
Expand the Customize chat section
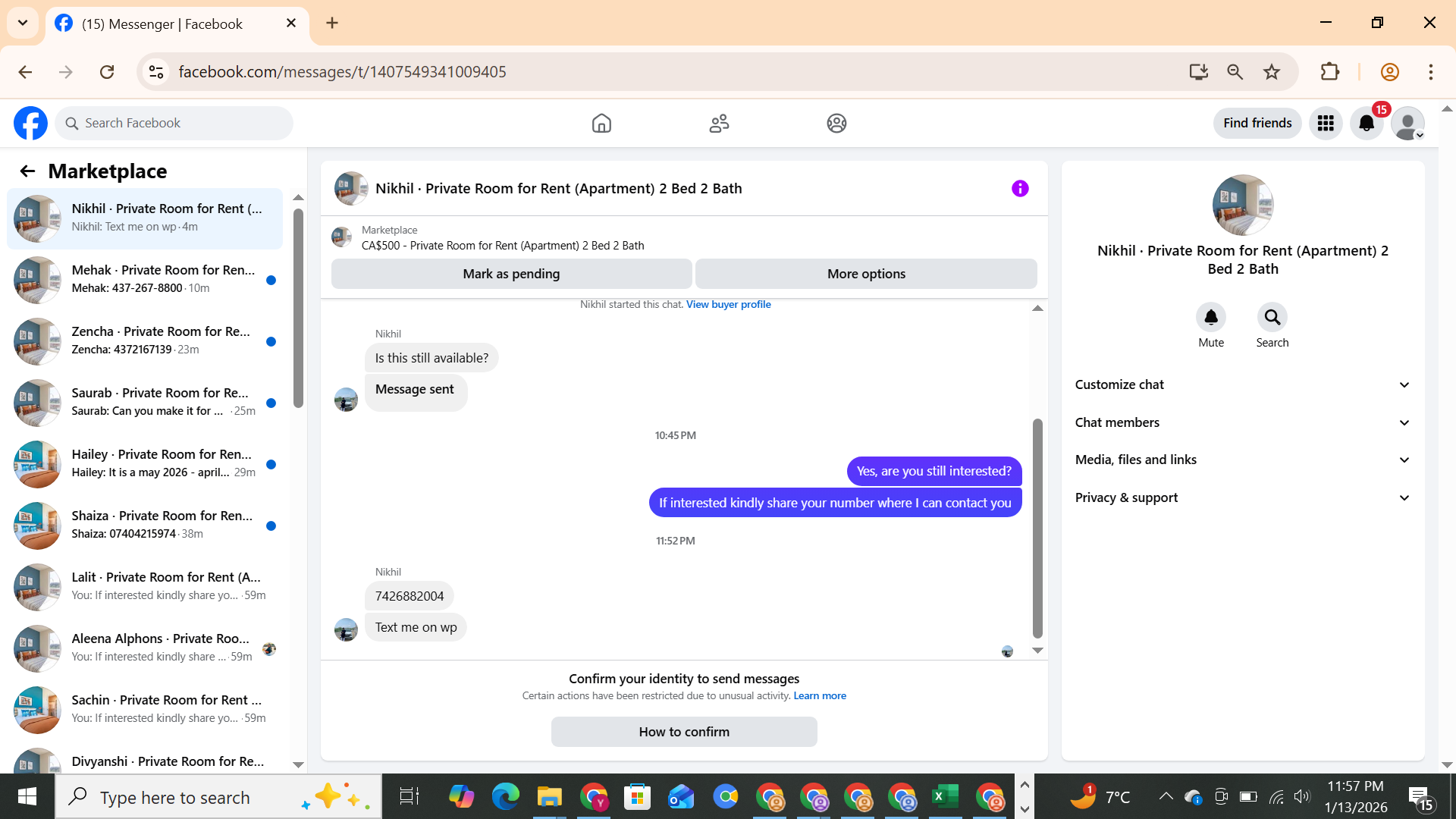1242,384
